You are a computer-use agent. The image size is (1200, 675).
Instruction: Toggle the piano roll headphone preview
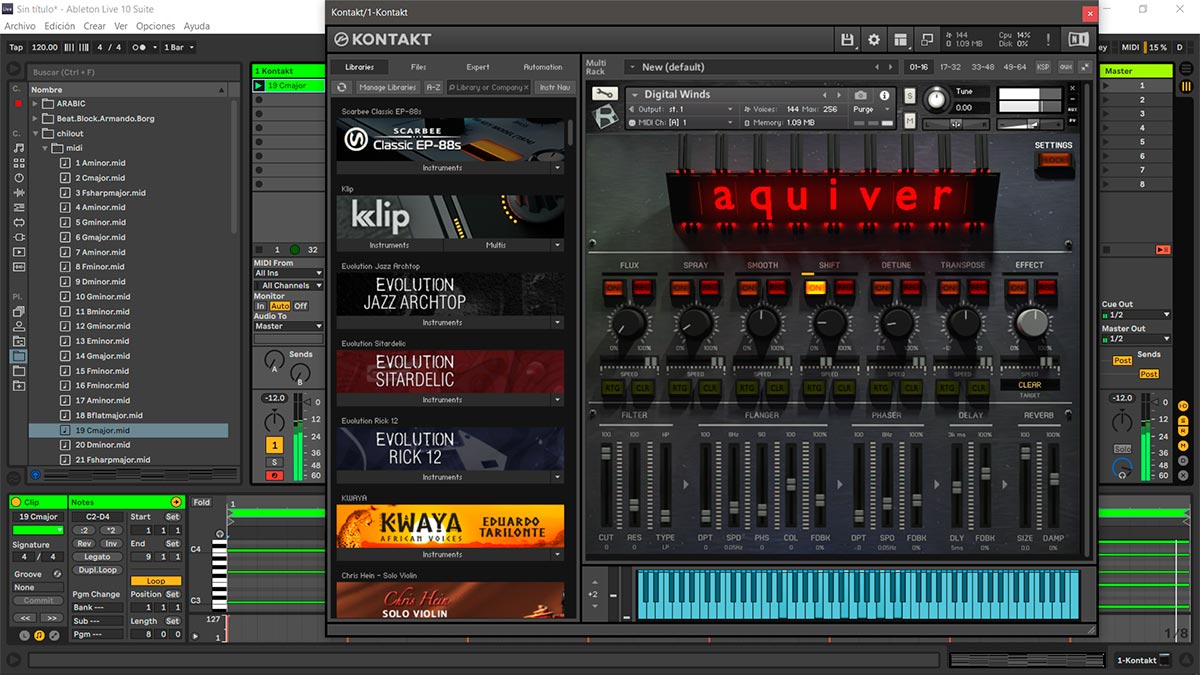[x=220, y=534]
